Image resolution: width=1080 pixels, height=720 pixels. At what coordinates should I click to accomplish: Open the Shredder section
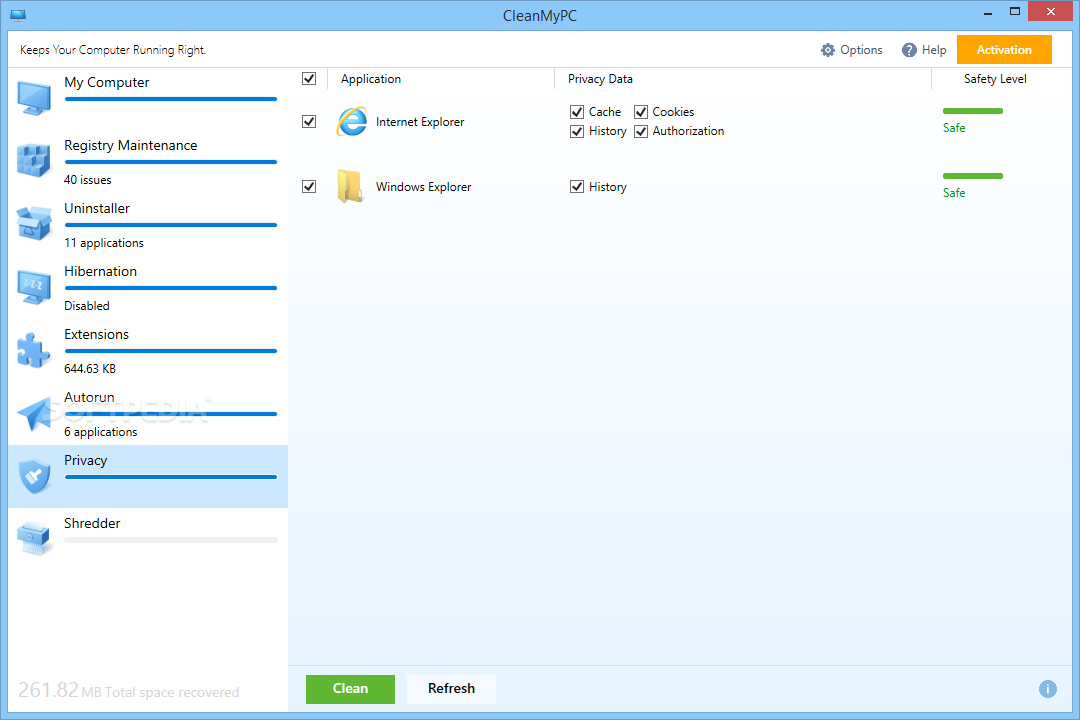pyautogui.click(x=148, y=539)
